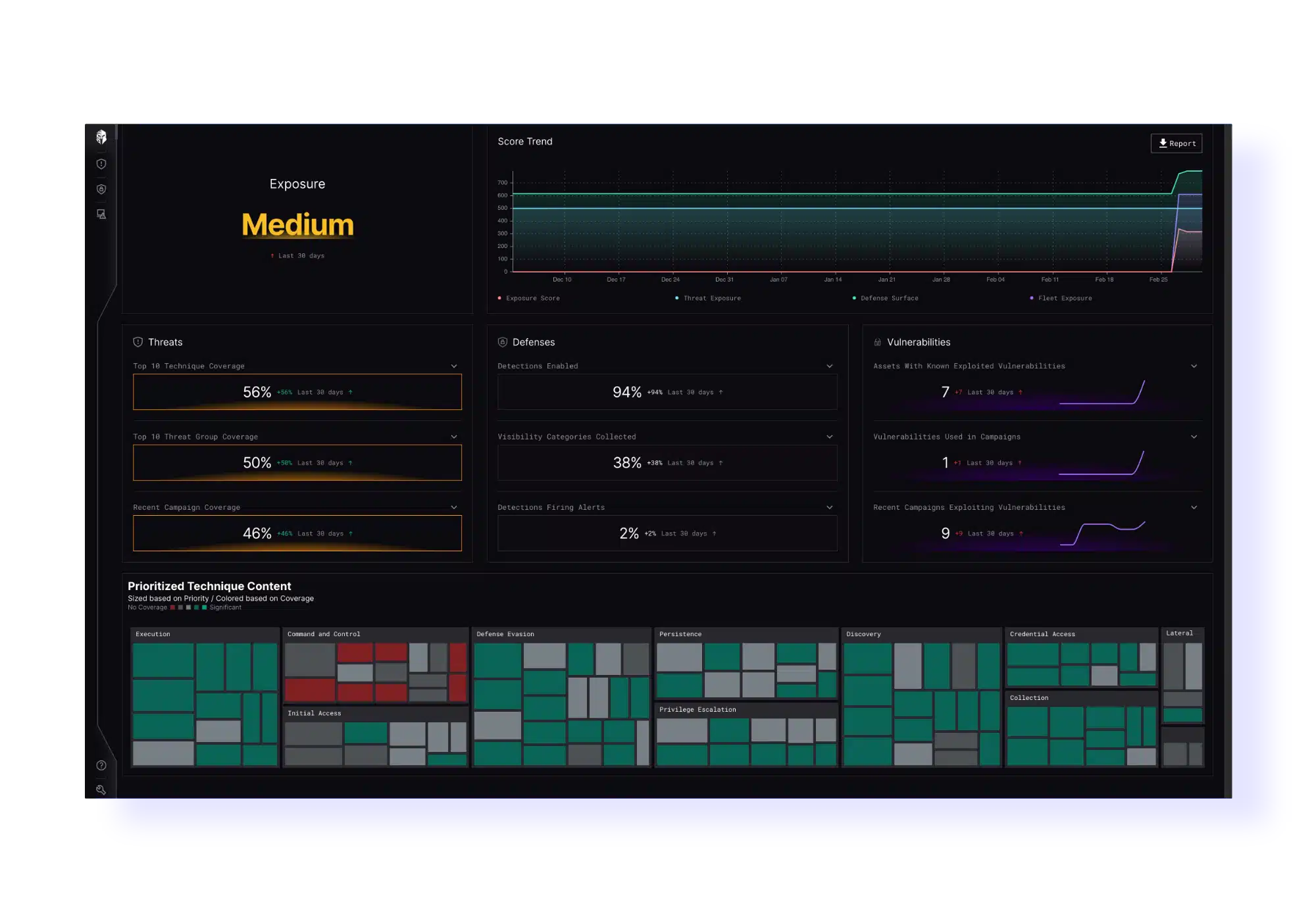Open the 2% detections firing alerts card
The width and height of the screenshot is (1316, 921).
[667, 533]
